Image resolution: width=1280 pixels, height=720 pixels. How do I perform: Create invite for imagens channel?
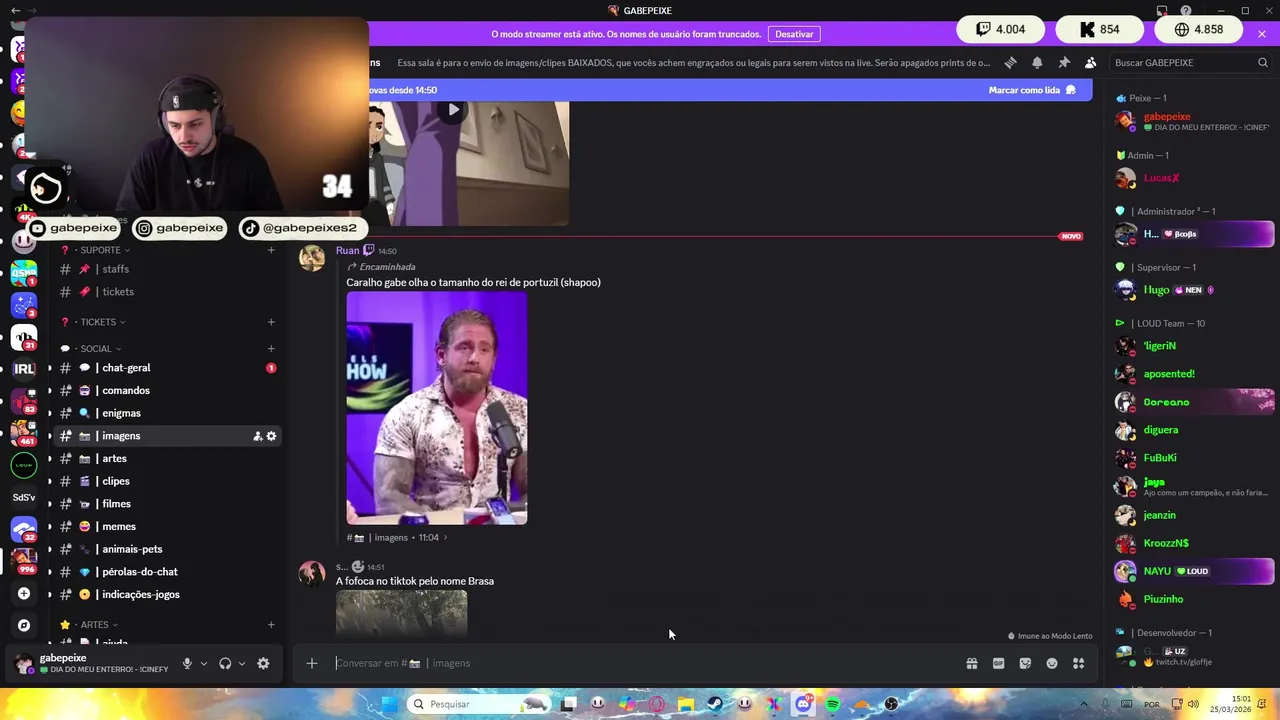257,436
